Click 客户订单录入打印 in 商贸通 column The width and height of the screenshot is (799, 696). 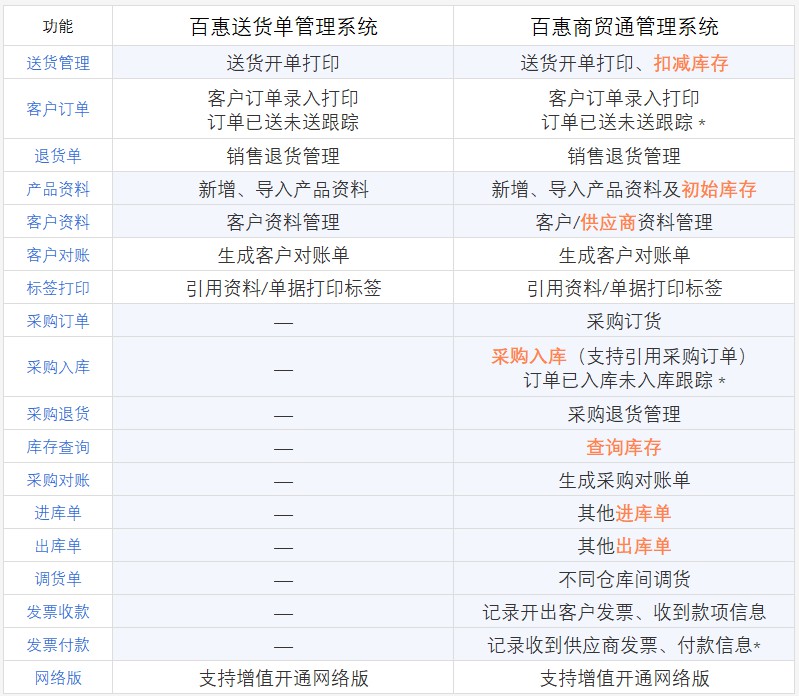pyautogui.click(x=624, y=98)
